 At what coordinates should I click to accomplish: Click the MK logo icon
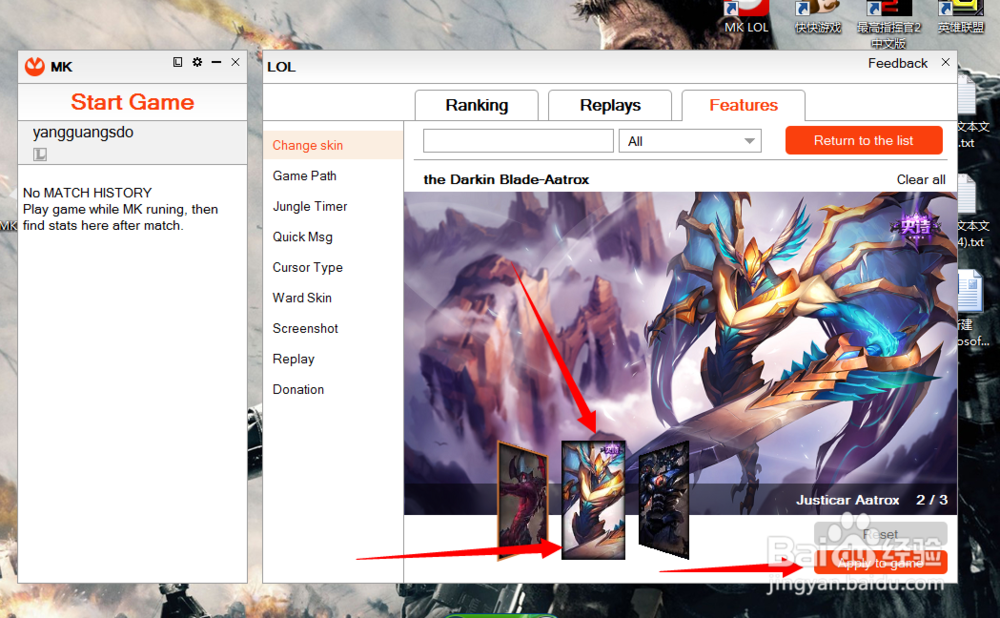point(34,66)
